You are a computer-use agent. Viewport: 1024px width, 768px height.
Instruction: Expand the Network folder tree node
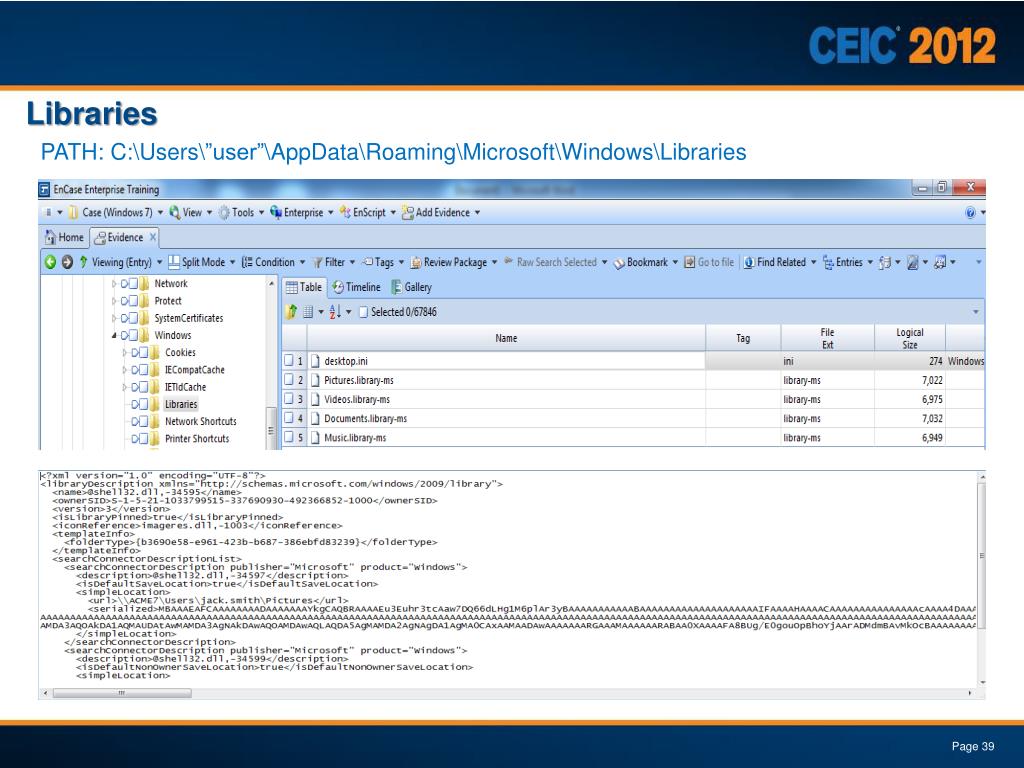coord(114,283)
